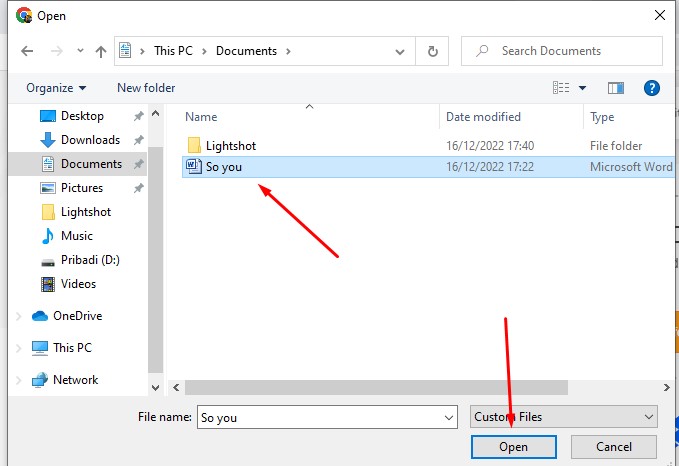Click the Word icon of 'So you'

[x=194, y=167]
